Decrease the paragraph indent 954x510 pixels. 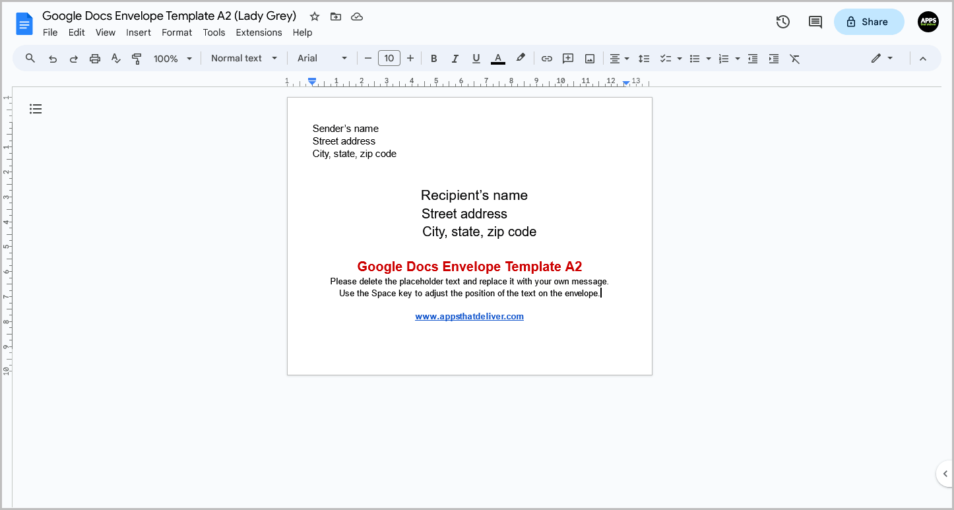753,59
